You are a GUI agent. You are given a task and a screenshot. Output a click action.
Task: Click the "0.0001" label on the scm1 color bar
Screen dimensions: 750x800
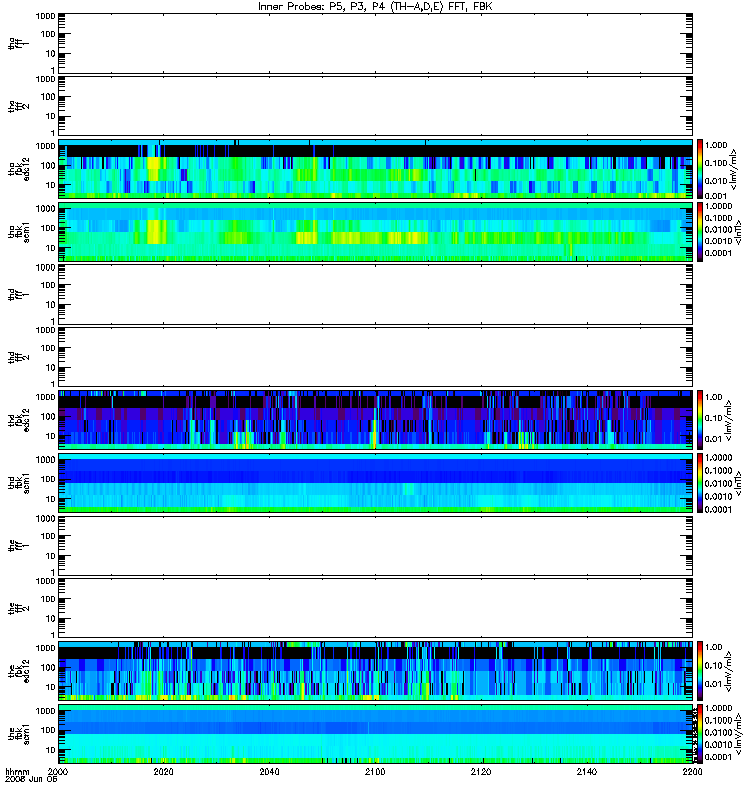click(x=718, y=757)
